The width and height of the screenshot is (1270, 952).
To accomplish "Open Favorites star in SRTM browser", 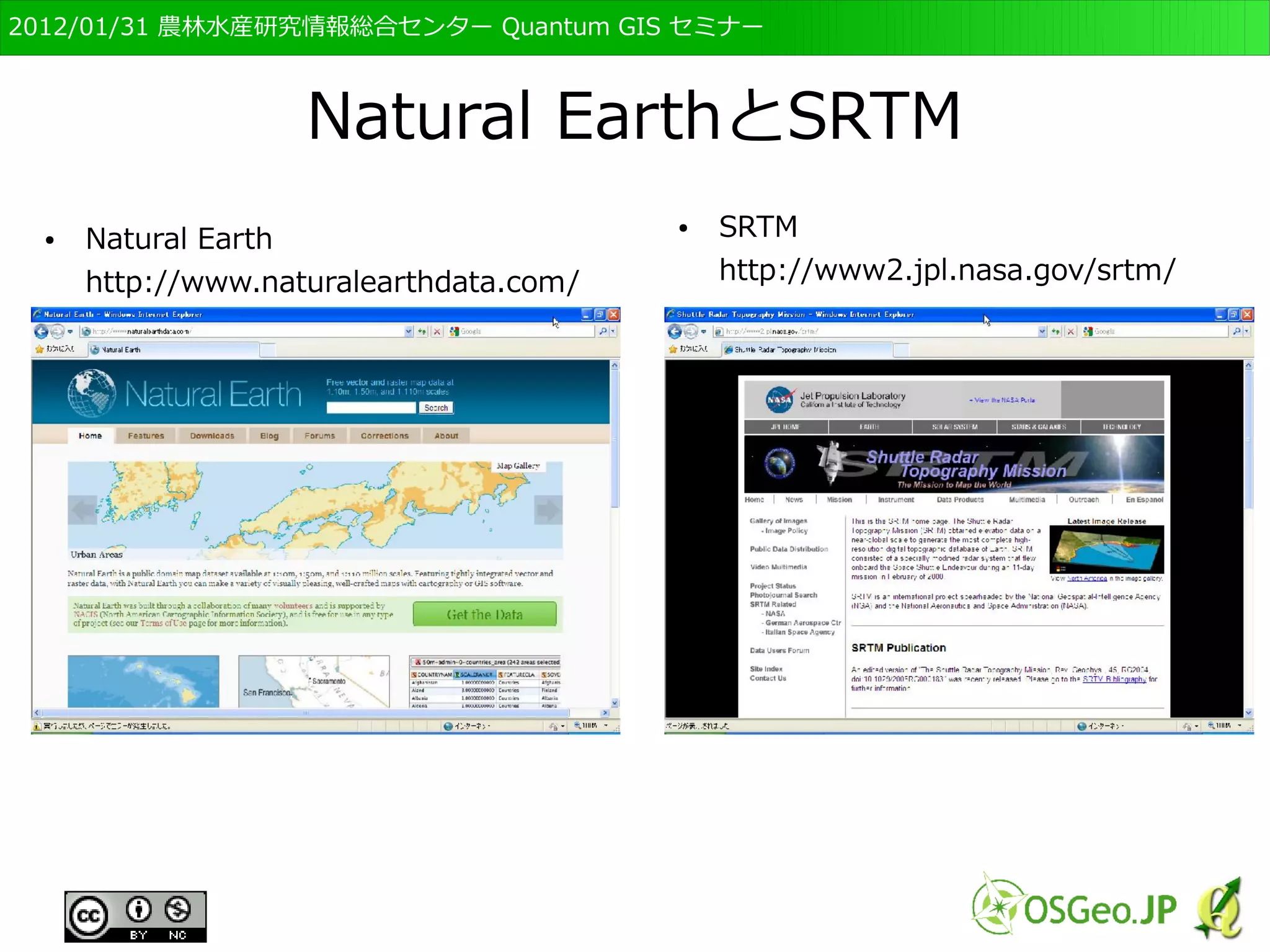I will (x=673, y=349).
